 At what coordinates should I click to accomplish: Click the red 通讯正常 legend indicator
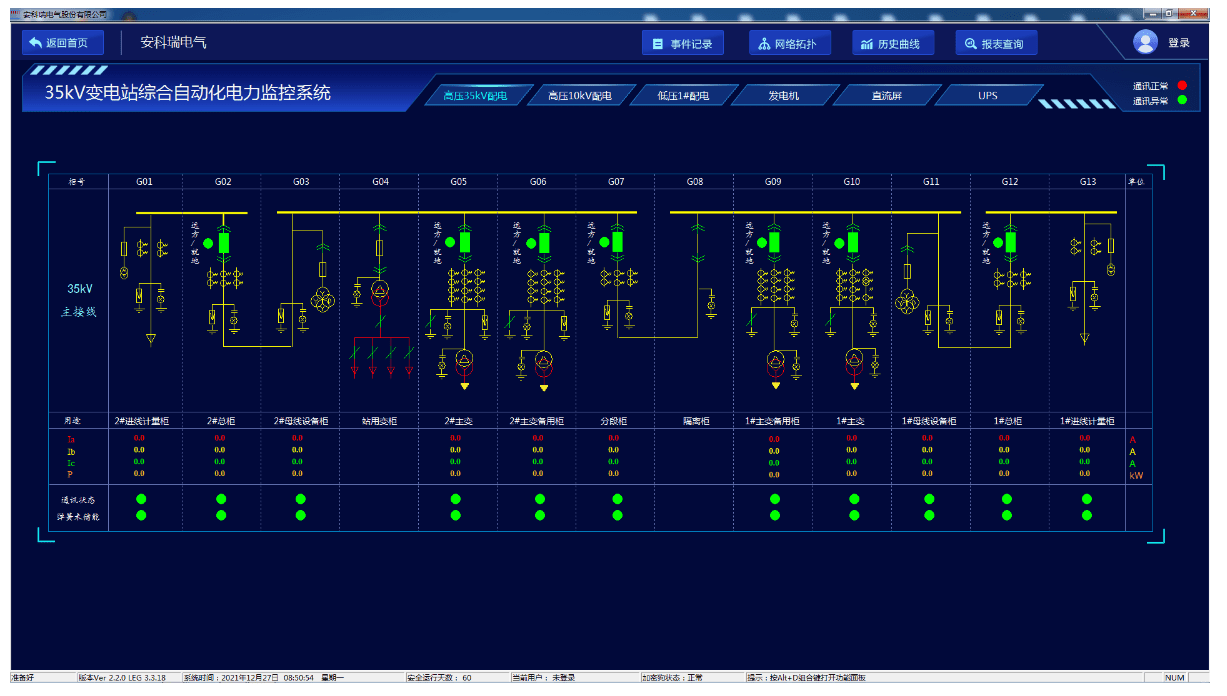pyautogui.click(x=1182, y=86)
